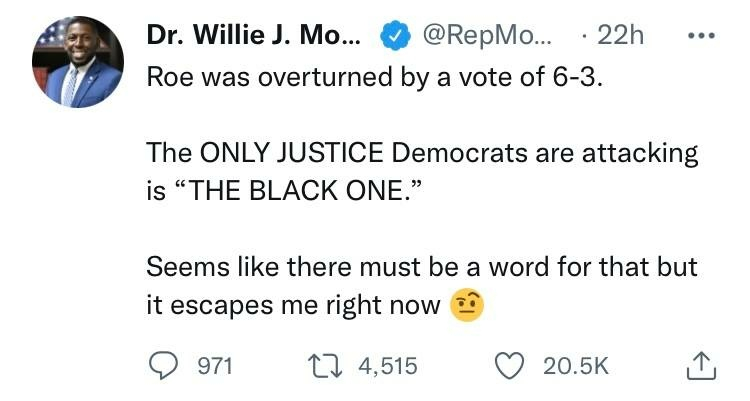Open the 22h timestamp link
750x401 pixels.
click(620, 37)
